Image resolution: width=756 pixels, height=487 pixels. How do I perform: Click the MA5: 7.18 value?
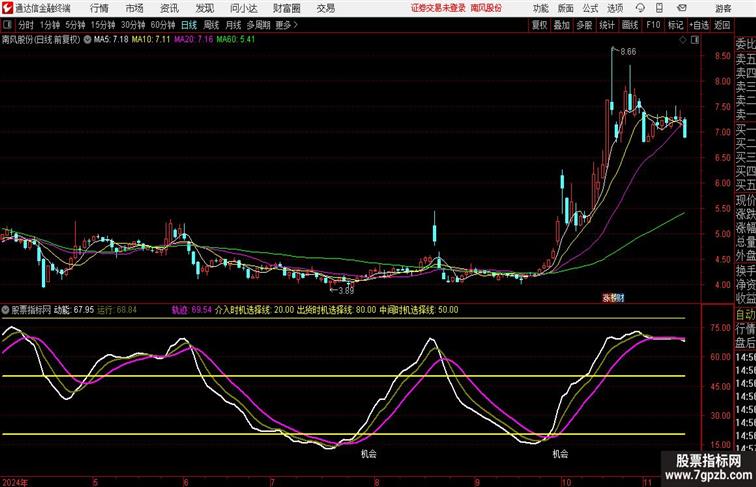click(x=111, y=40)
